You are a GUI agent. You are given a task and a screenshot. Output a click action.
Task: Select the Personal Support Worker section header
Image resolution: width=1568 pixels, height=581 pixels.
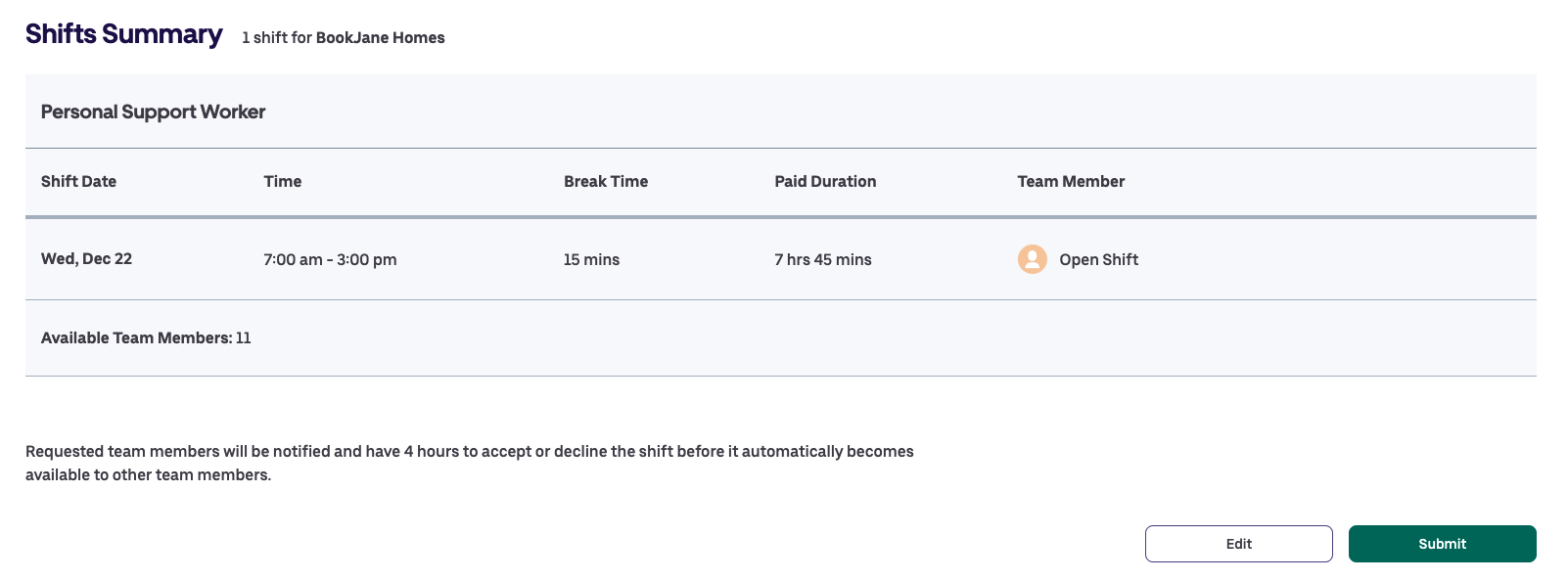click(153, 112)
